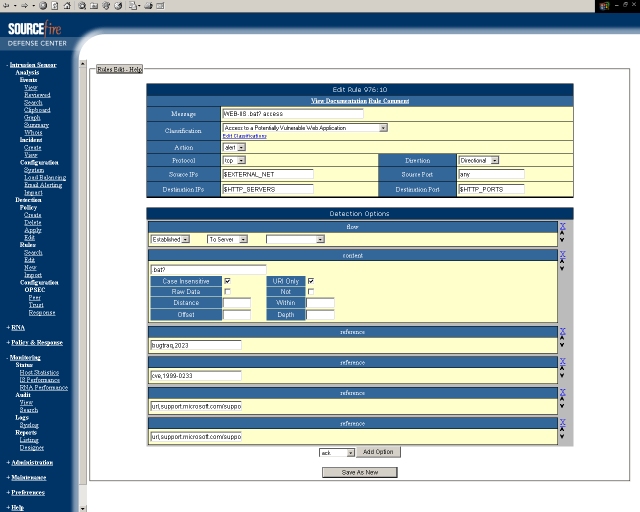Move the flow option down with its arrow
The image size is (640, 512).
(x=562, y=240)
